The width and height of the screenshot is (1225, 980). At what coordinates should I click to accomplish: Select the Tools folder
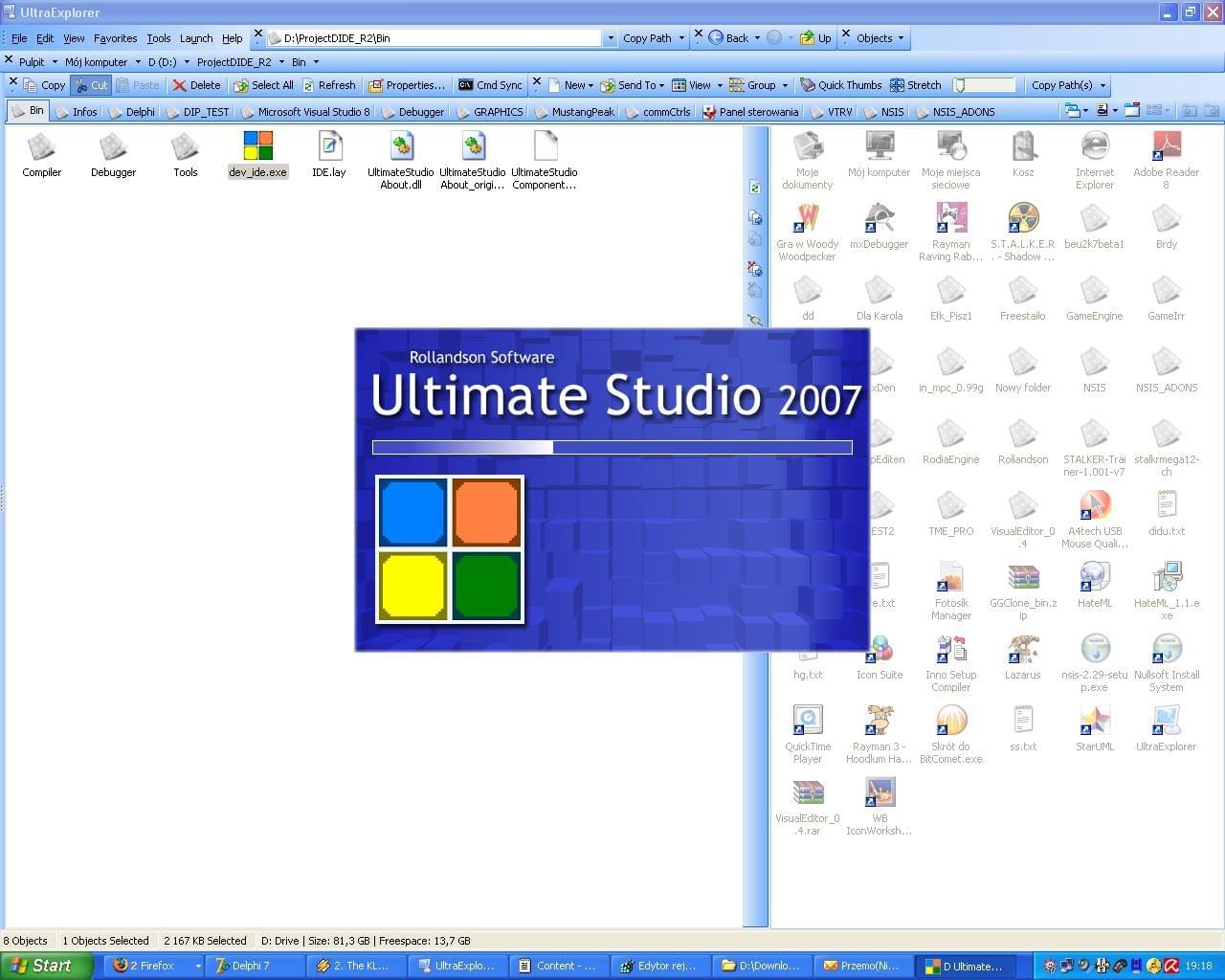pos(186,155)
